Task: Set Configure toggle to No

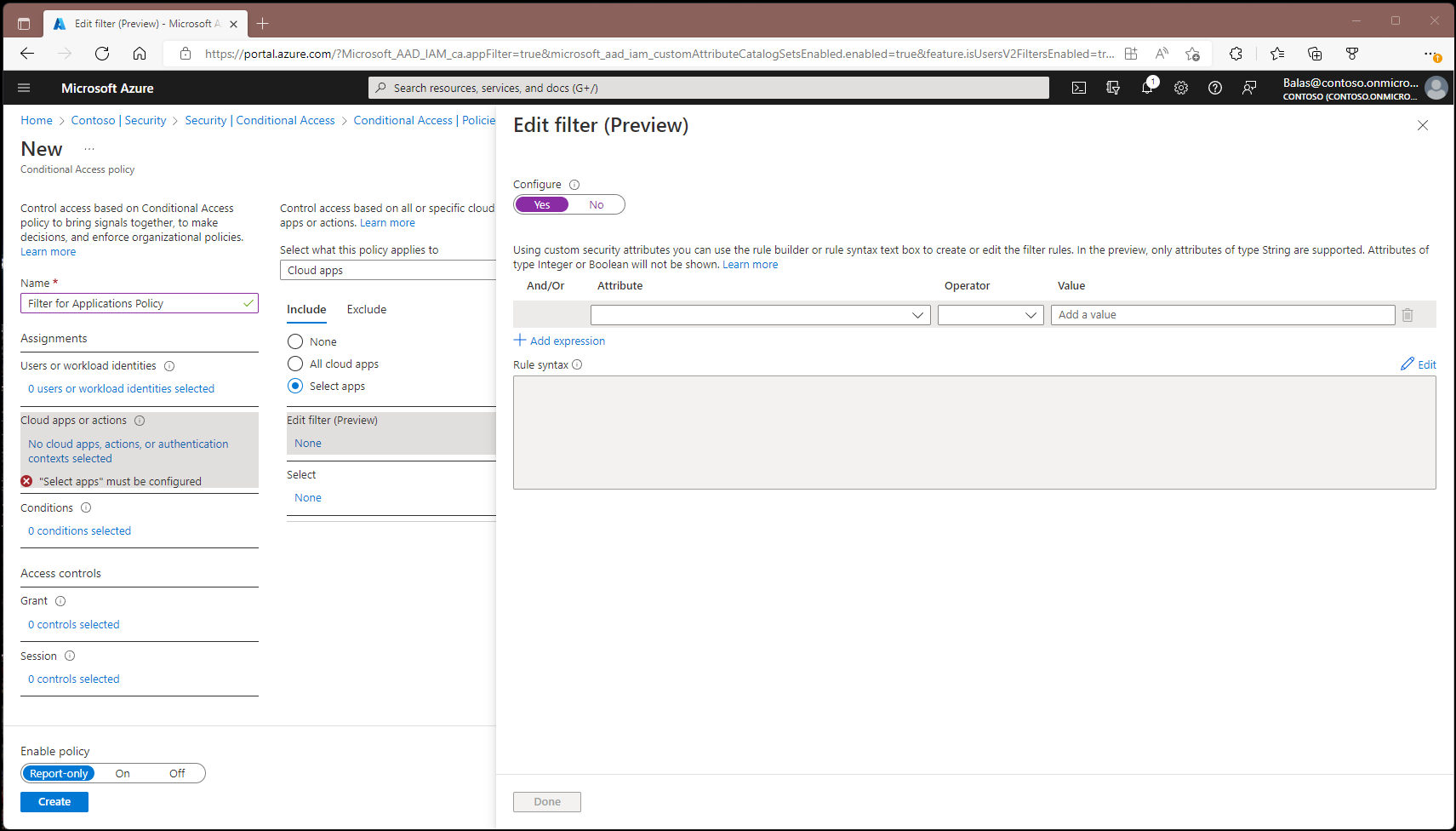Action: click(x=597, y=204)
